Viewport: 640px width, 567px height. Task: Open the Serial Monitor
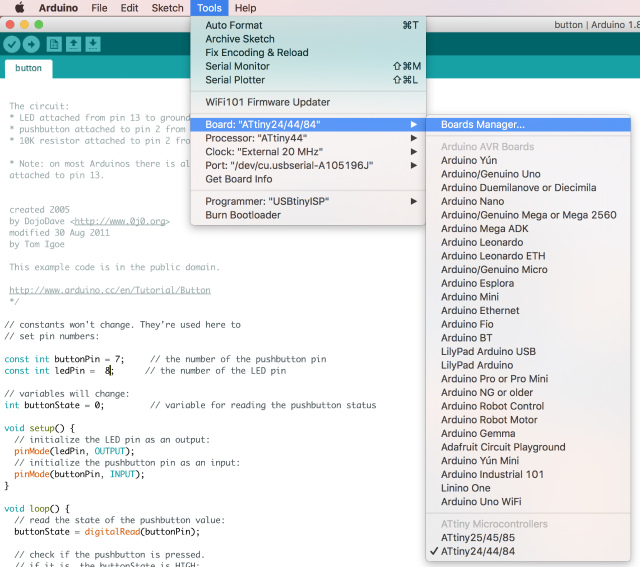[308, 66]
